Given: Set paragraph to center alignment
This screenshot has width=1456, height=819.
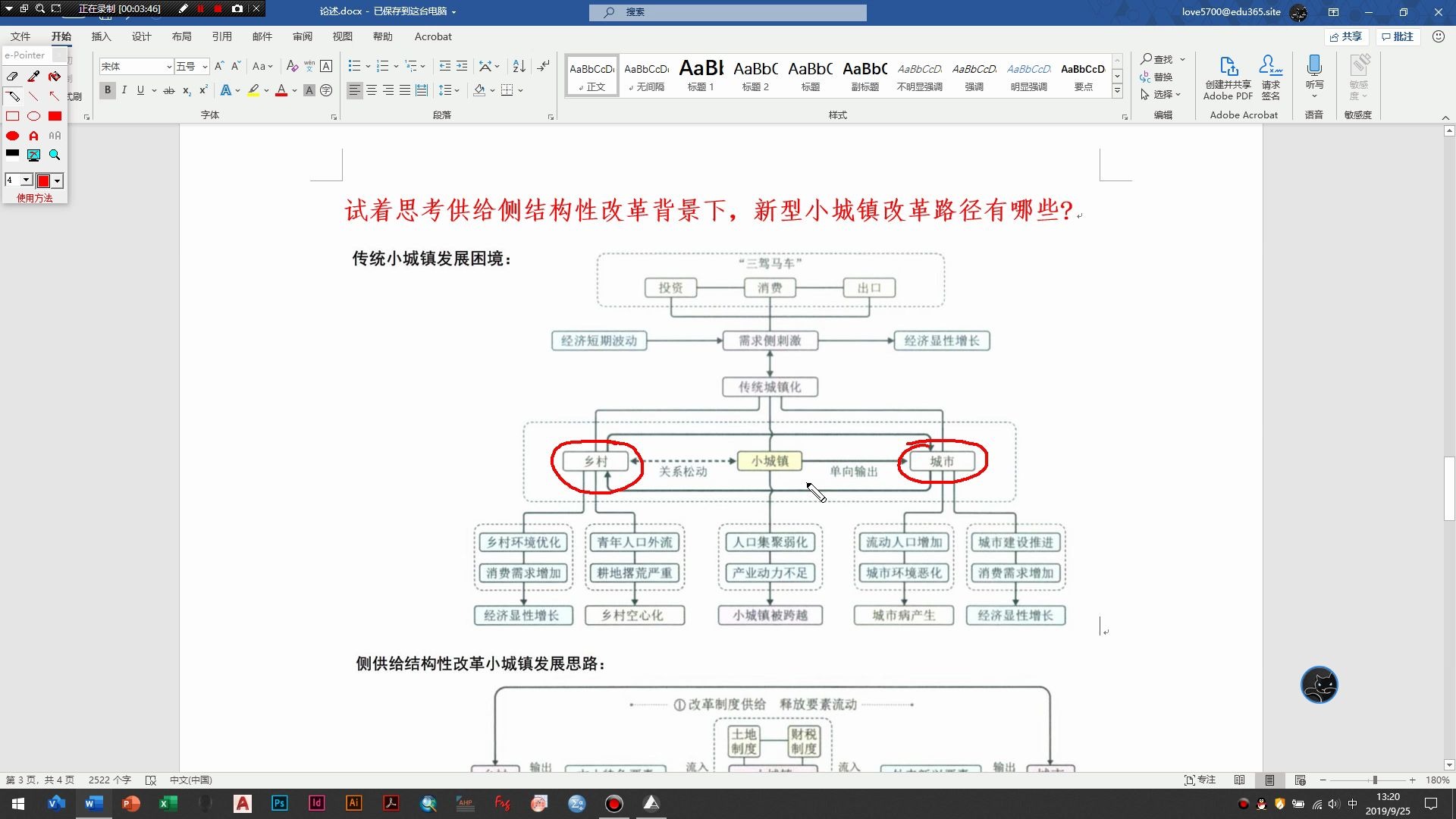Looking at the screenshot, I should pyautogui.click(x=372, y=90).
